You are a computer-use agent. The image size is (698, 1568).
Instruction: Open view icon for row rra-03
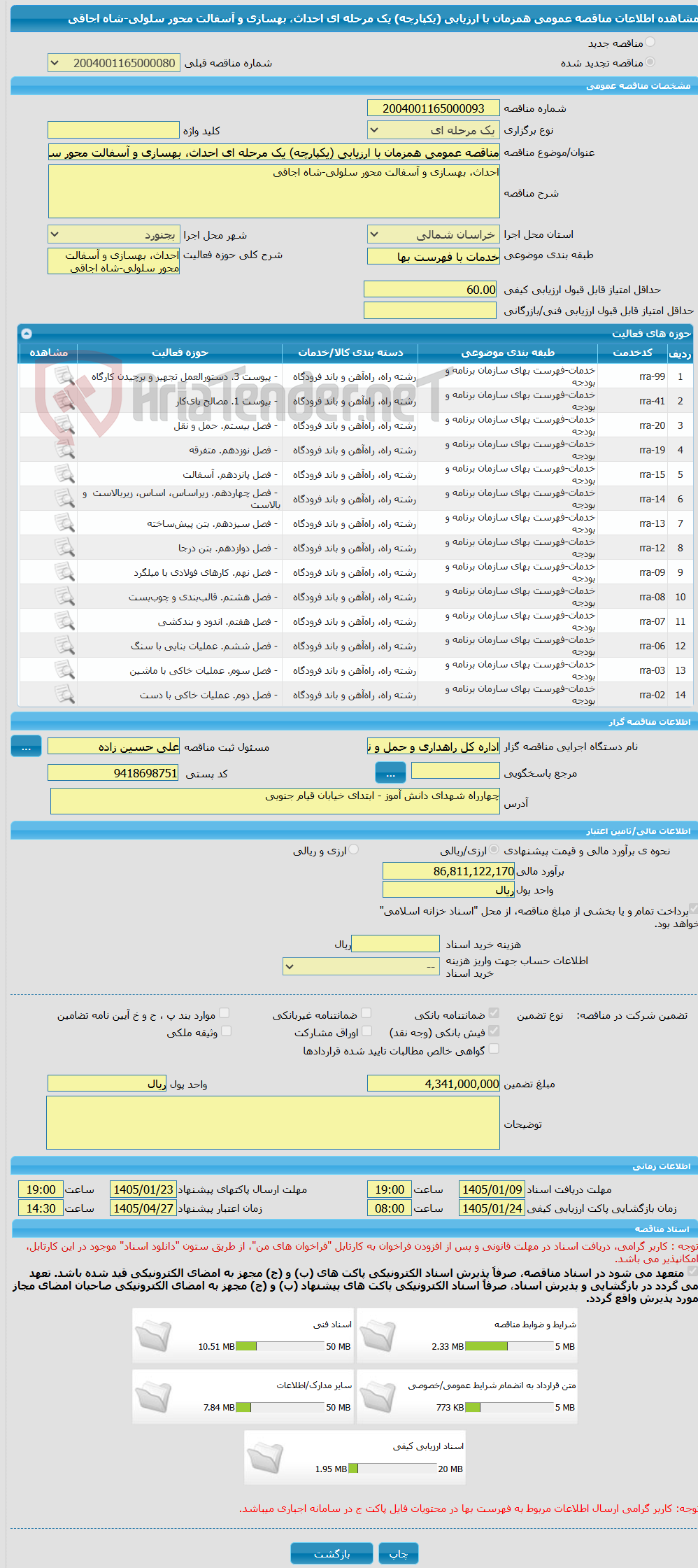(64, 670)
